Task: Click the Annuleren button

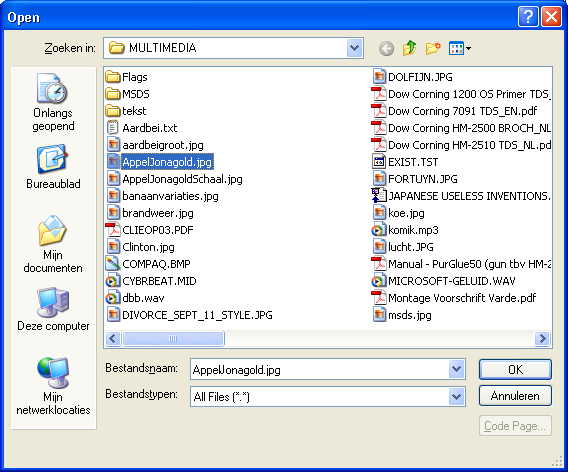Action: pos(515,396)
